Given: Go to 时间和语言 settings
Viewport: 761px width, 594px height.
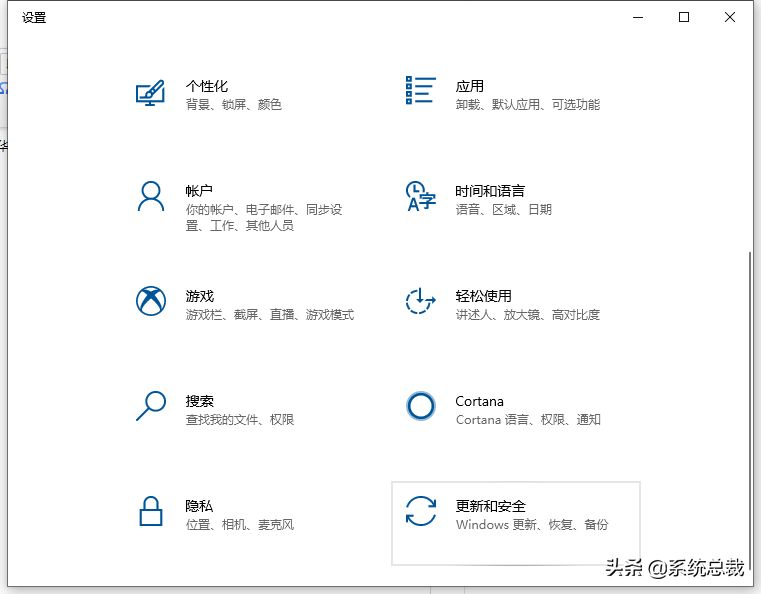Looking at the screenshot, I should click(490, 191).
